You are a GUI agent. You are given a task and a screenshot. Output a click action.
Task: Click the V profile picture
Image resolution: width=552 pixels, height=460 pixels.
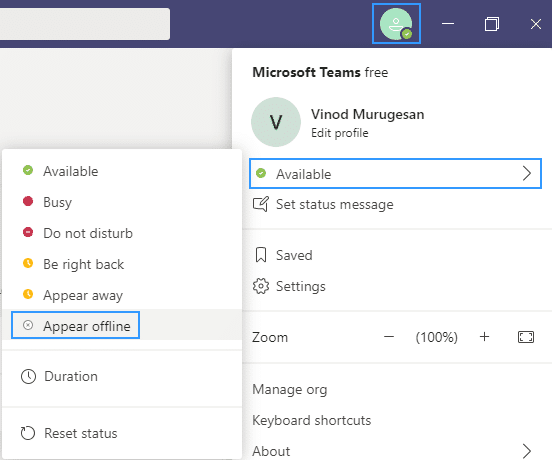(x=276, y=122)
